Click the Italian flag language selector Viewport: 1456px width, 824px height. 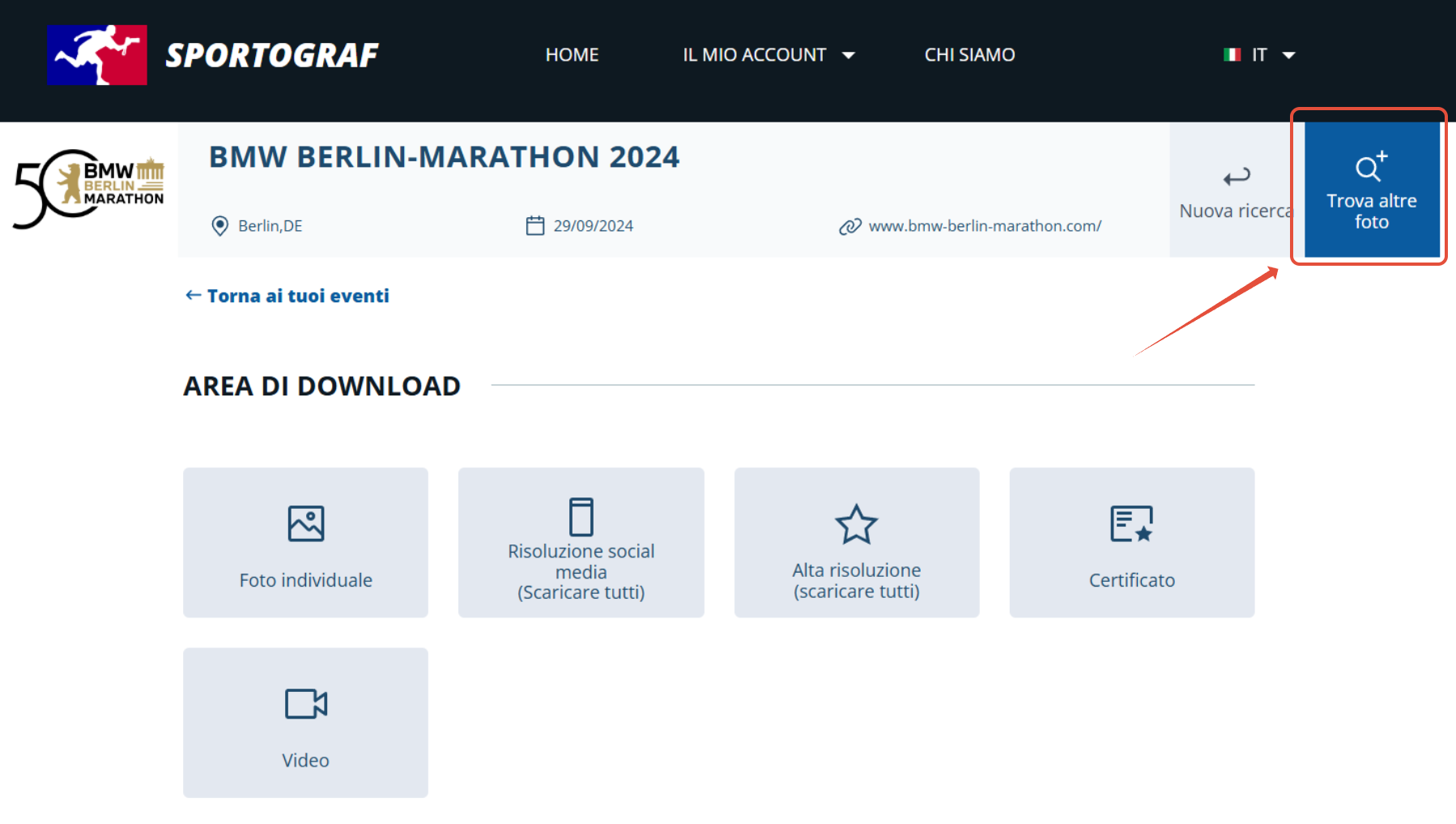[x=1232, y=55]
